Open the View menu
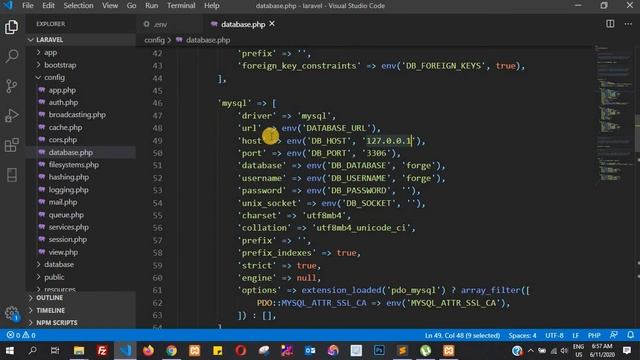Screen dimensions: 640x360 point(110,6)
